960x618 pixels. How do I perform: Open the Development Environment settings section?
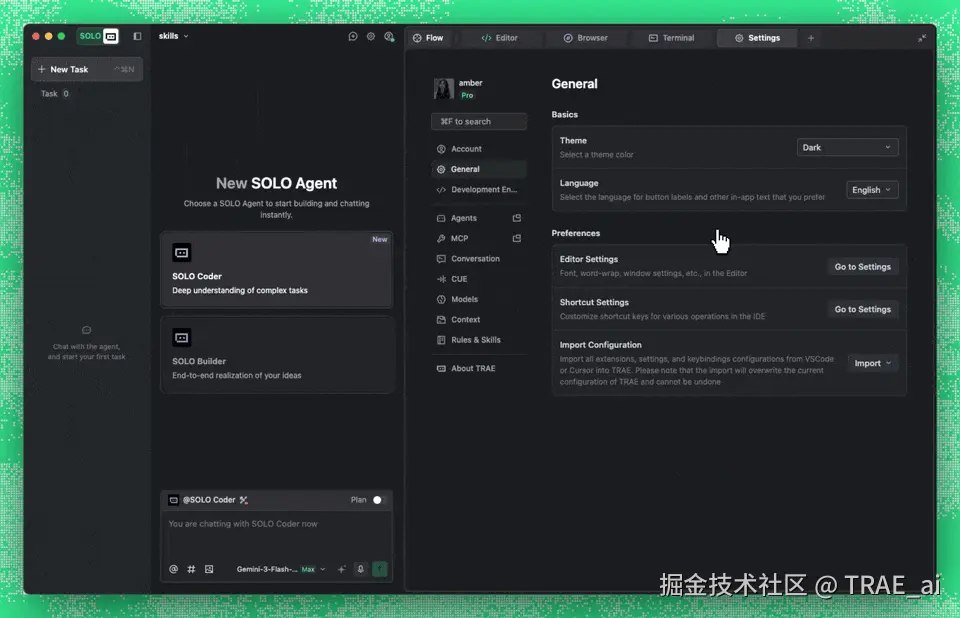[479, 189]
